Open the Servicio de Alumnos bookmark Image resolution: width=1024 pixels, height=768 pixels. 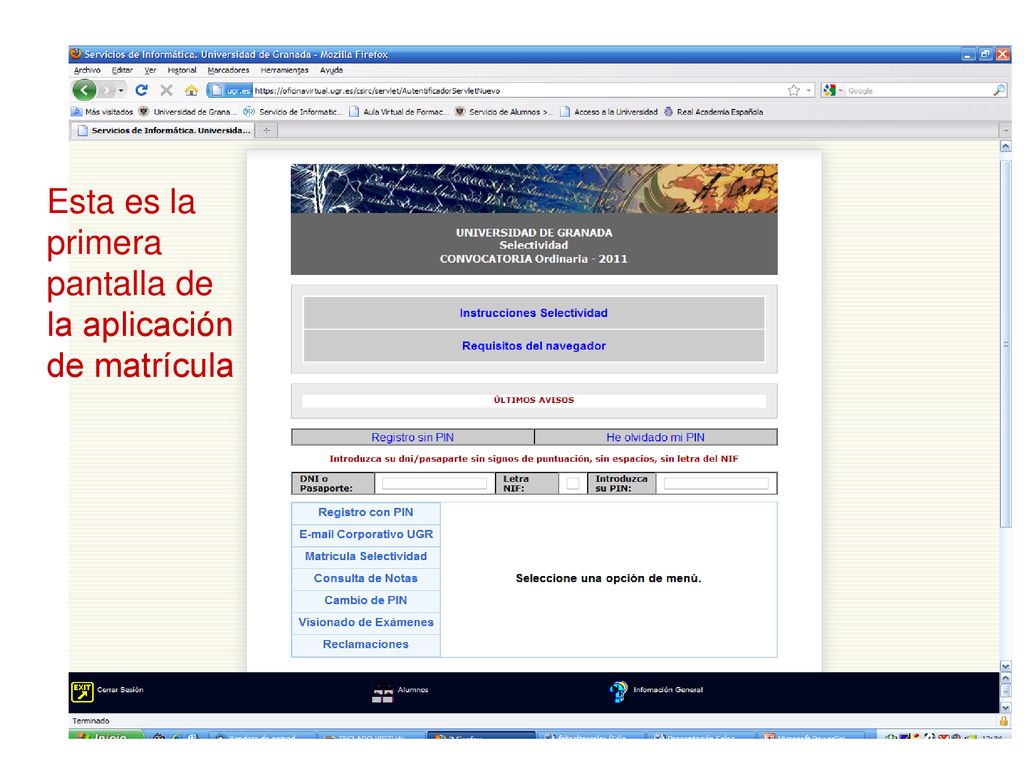point(504,112)
